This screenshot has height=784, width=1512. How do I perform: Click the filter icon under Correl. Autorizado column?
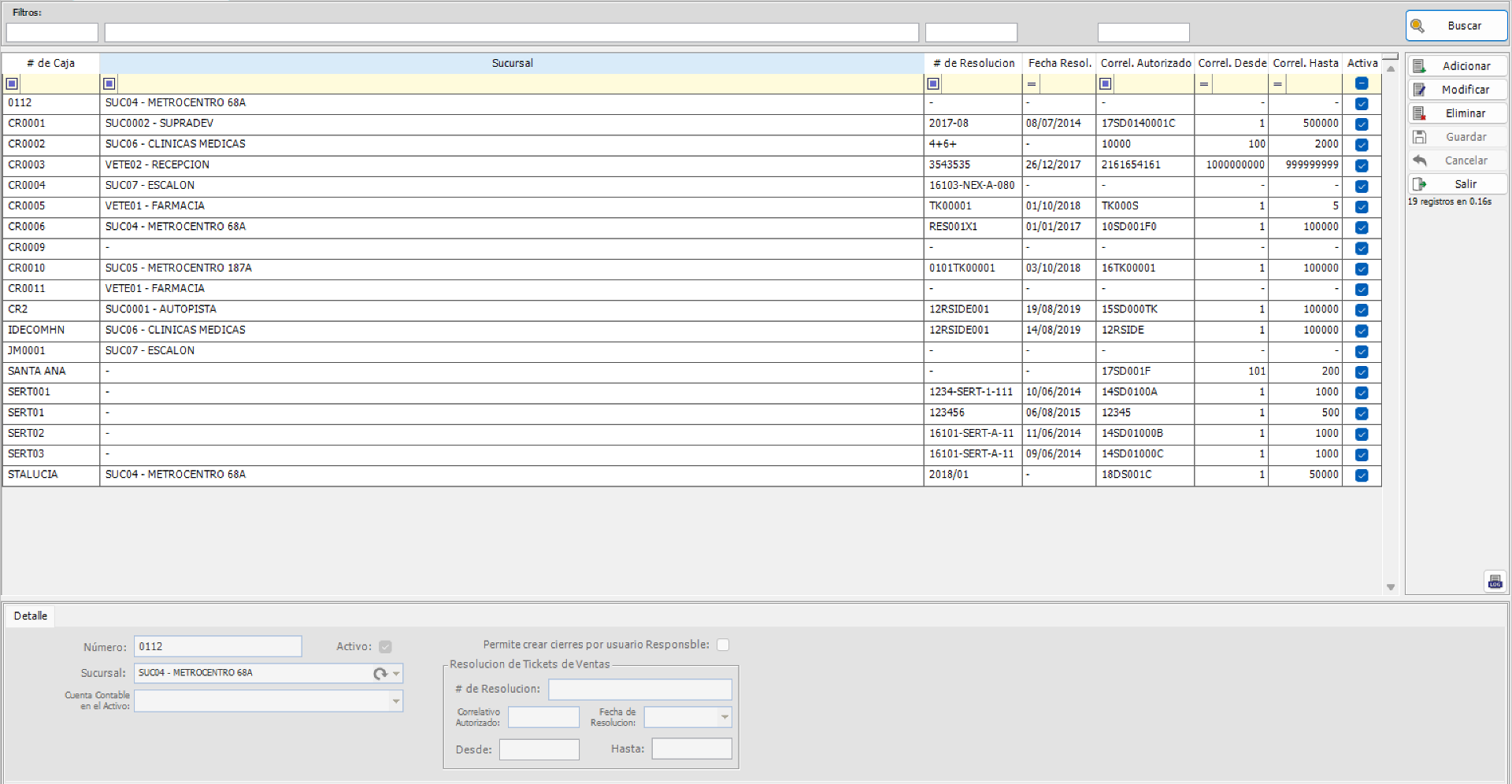pos(1105,83)
